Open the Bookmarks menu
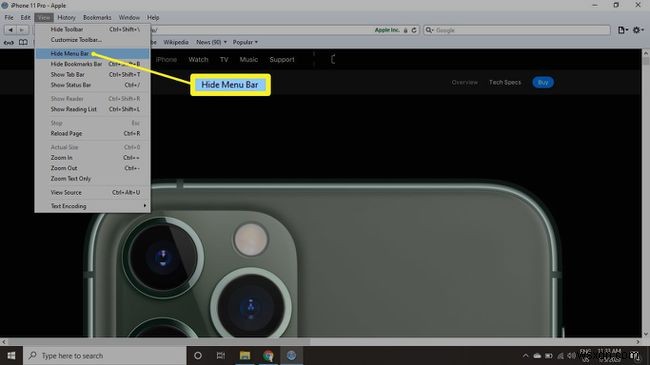The height and width of the screenshot is (365, 650). (97, 17)
